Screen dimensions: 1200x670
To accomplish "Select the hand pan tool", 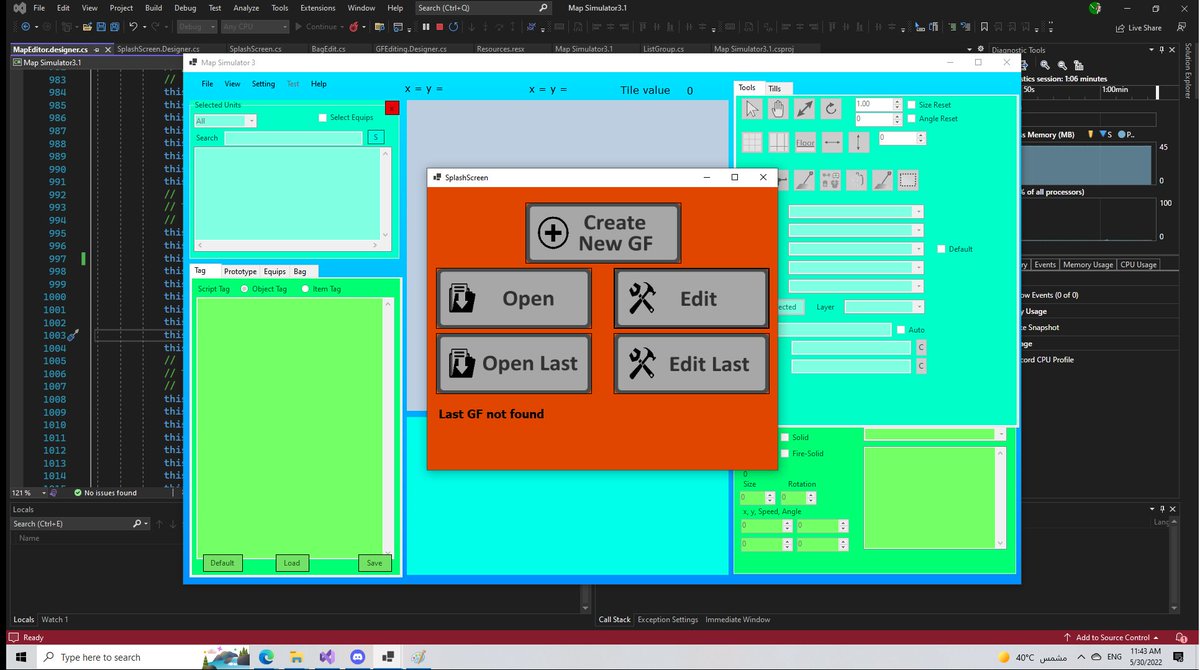I will click(x=778, y=108).
